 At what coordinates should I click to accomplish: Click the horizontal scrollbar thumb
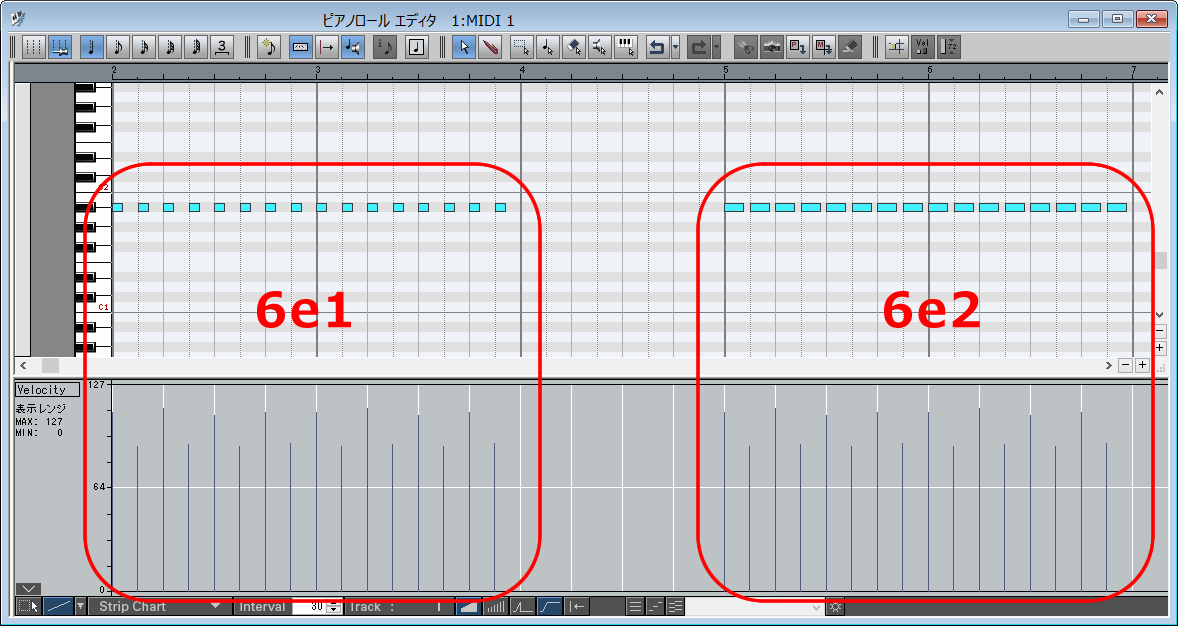[x=50, y=366]
